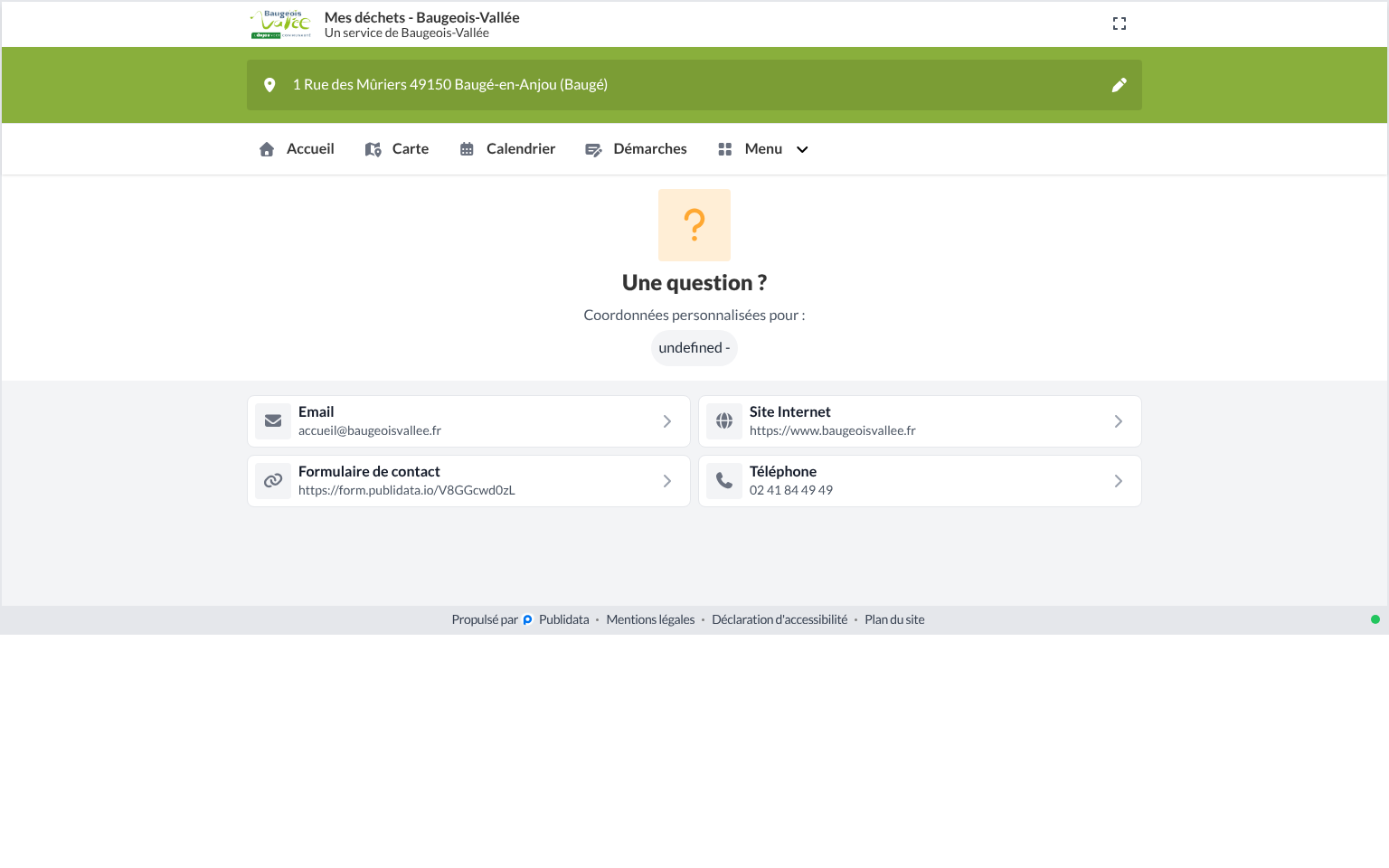Open Publidata footer link
The width and height of the screenshot is (1389, 868).
564,619
